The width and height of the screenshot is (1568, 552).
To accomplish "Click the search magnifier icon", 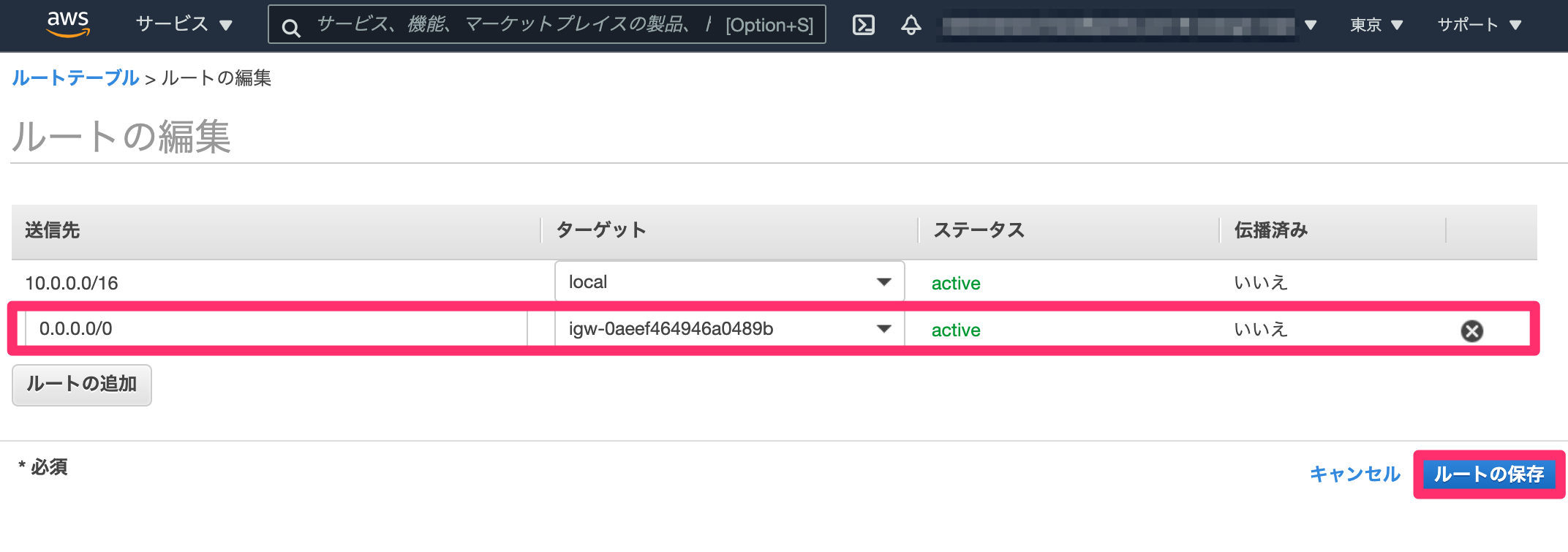I will click(x=291, y=28).
